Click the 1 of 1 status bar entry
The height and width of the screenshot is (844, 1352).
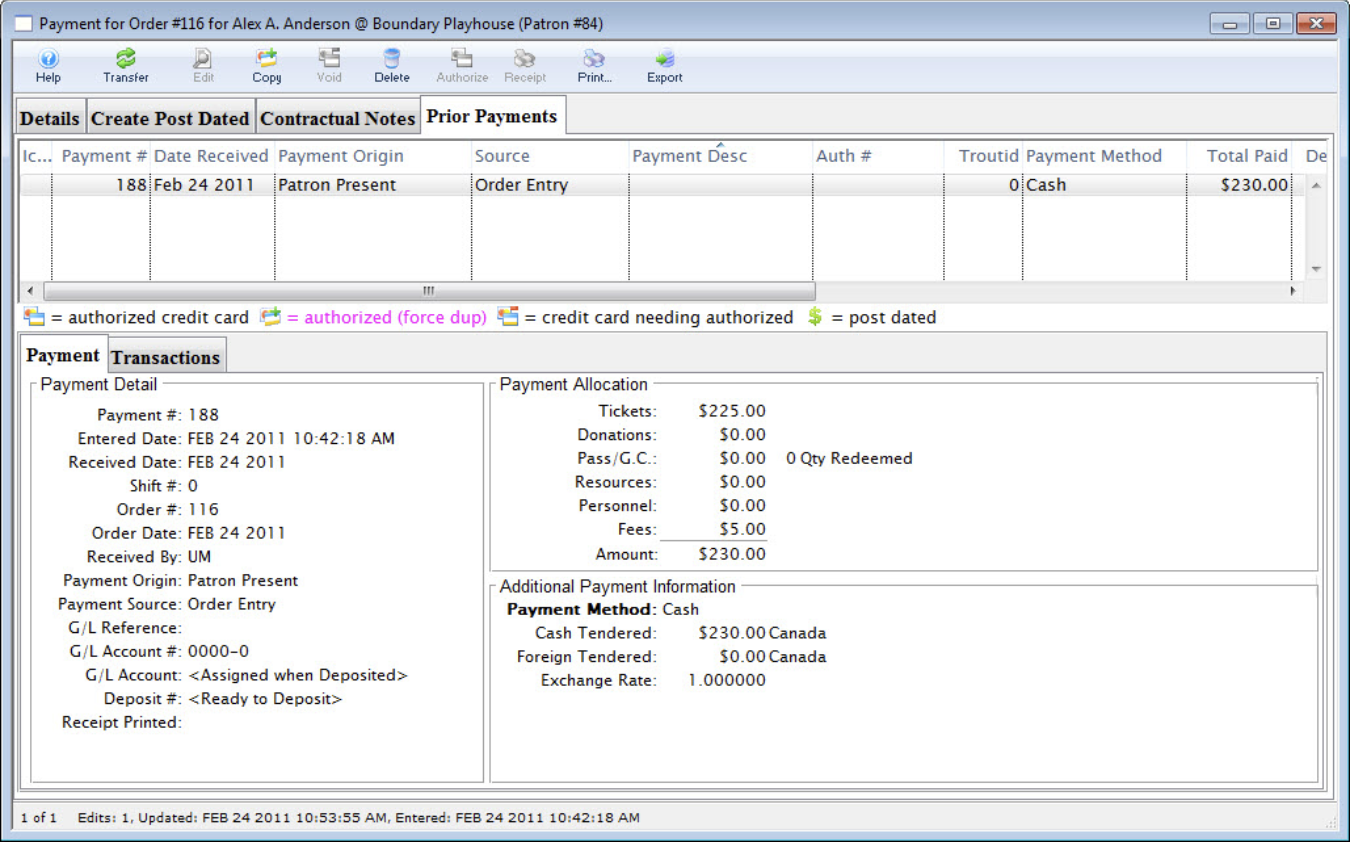pos(39,818)
